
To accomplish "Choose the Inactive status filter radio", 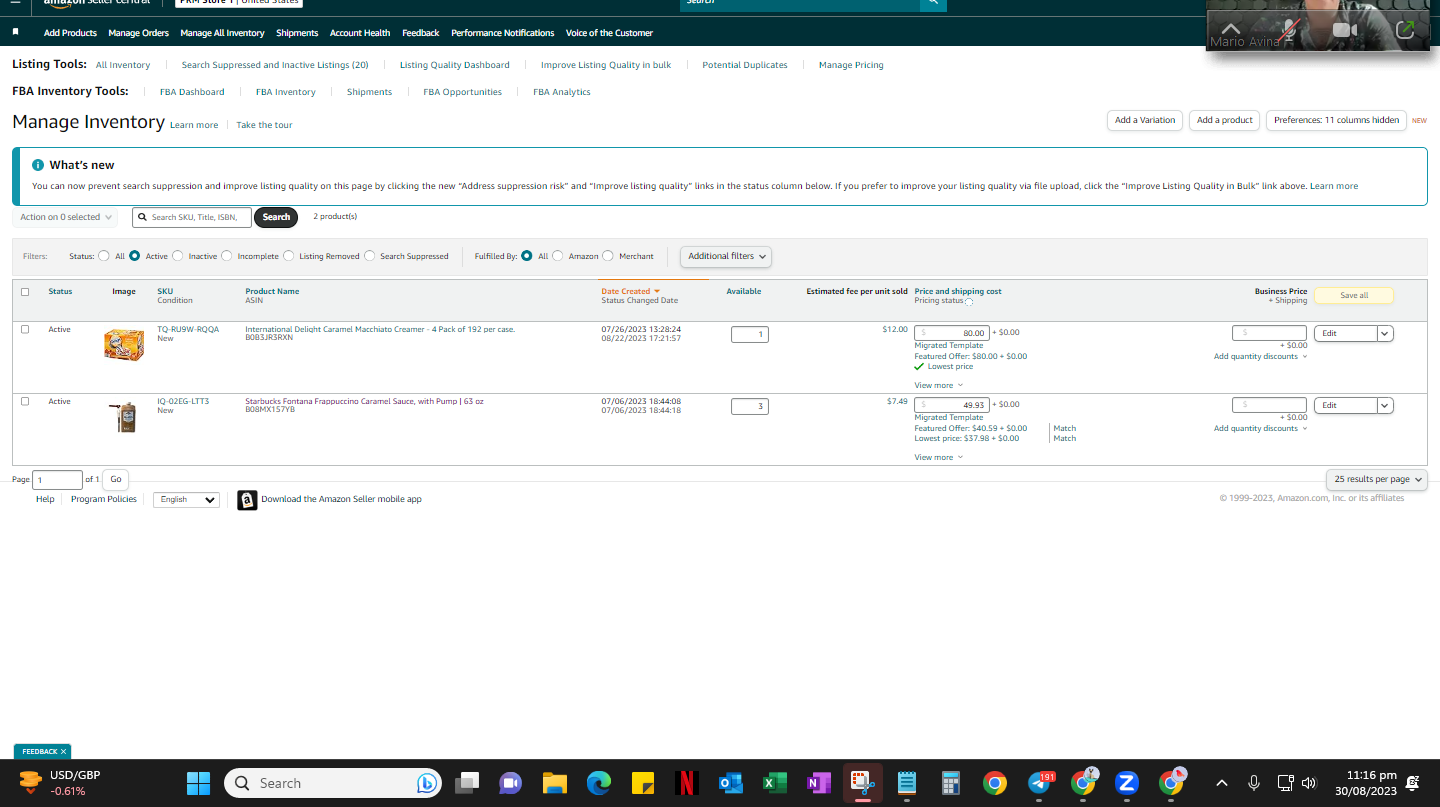I will (x=178, y=256).
